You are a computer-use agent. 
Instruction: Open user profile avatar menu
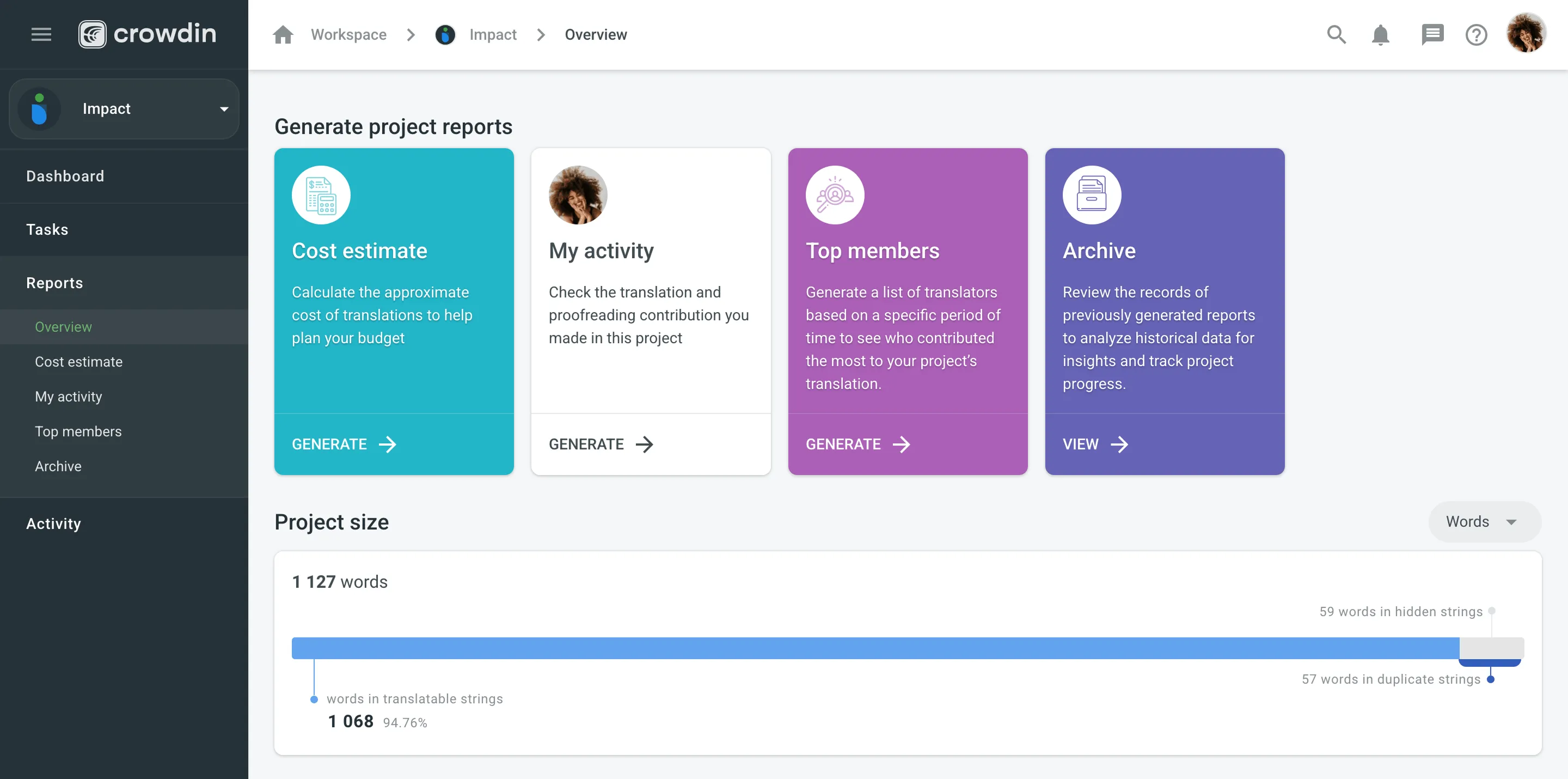point(1526,33)
